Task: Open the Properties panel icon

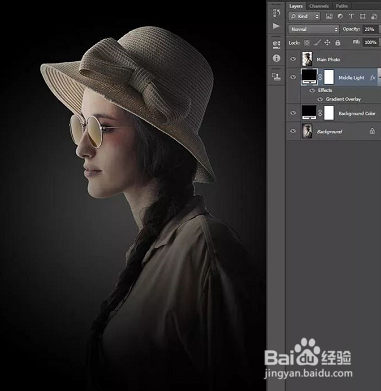Action: tap(276, 44)
